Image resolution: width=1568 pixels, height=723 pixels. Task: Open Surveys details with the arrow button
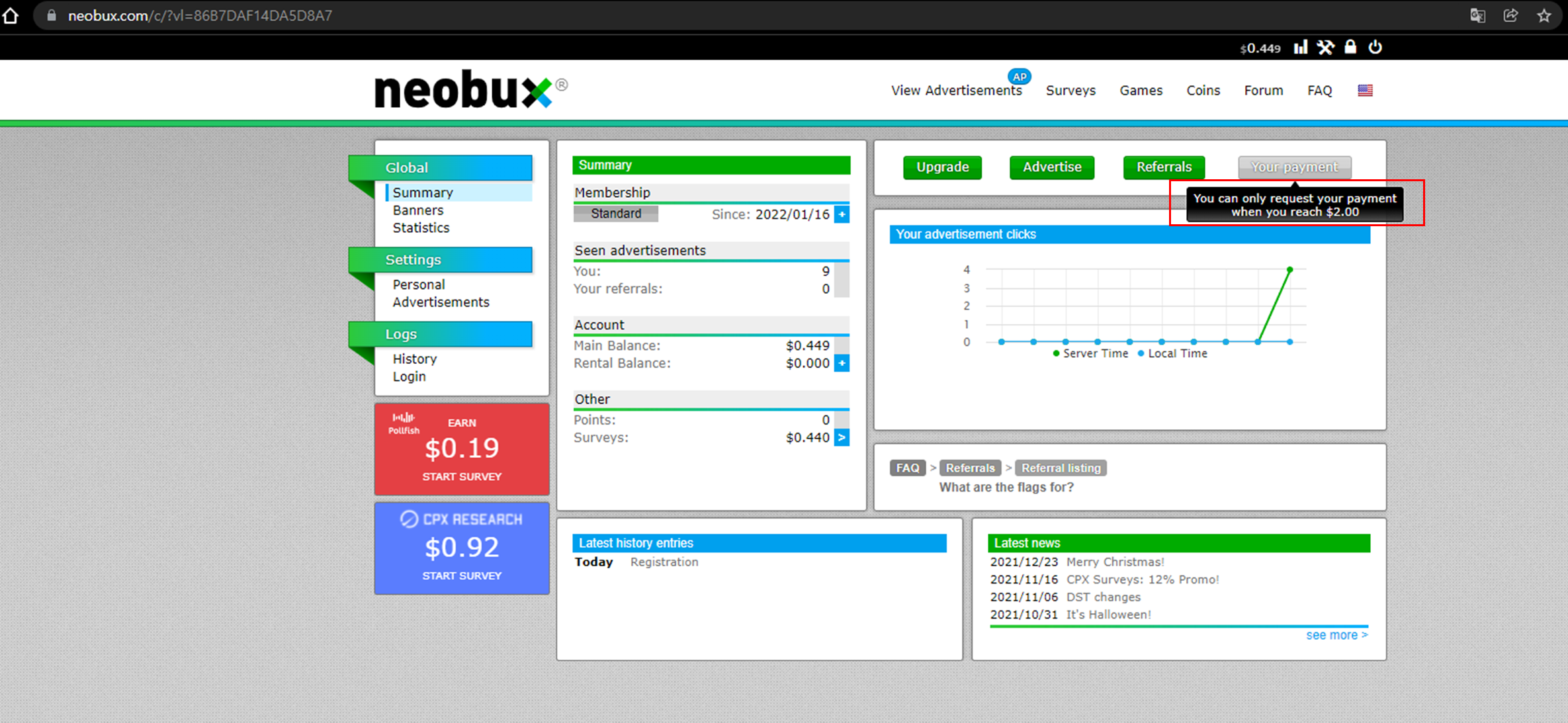842,437
